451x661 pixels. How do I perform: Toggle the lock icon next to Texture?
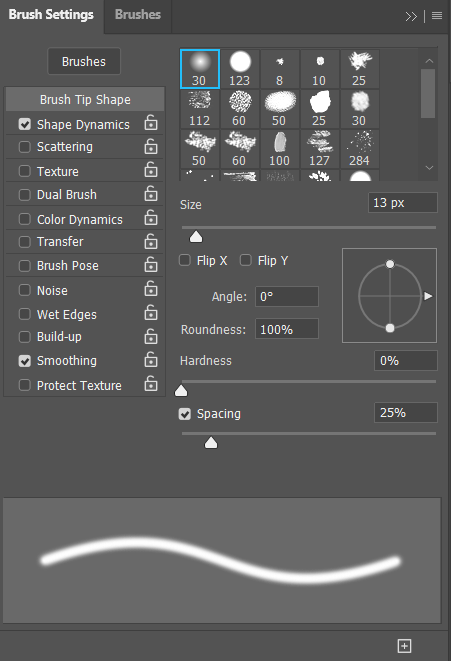(151, 169)
